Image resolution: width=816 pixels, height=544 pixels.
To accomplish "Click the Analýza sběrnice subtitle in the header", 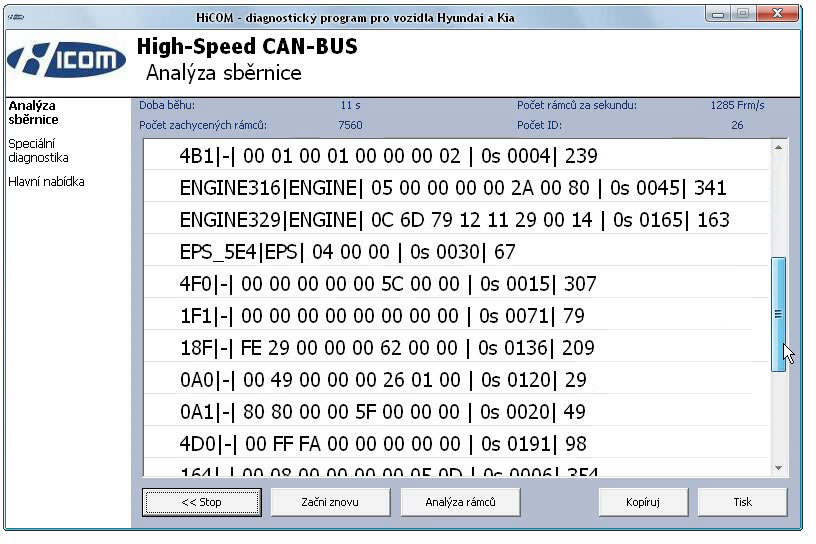I will (224, 73).
